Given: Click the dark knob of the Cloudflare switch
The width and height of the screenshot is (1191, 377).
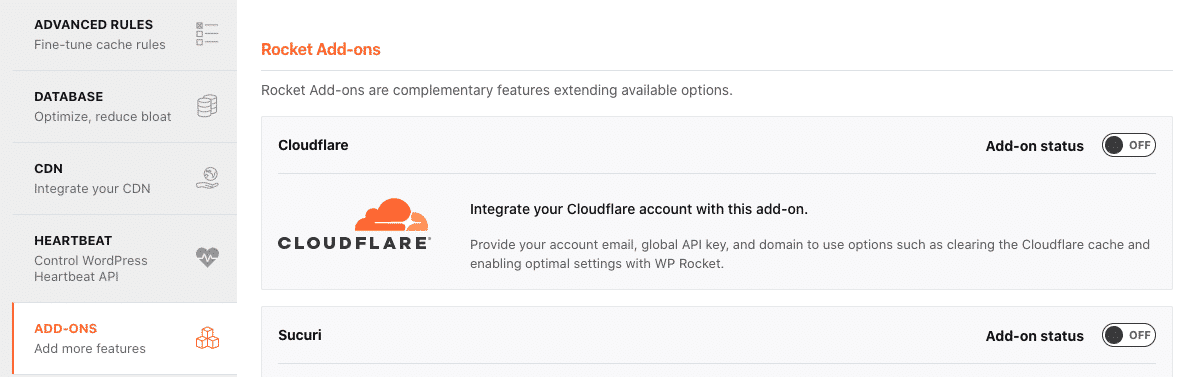Looking at the screenshot, I should point(1114,146).
